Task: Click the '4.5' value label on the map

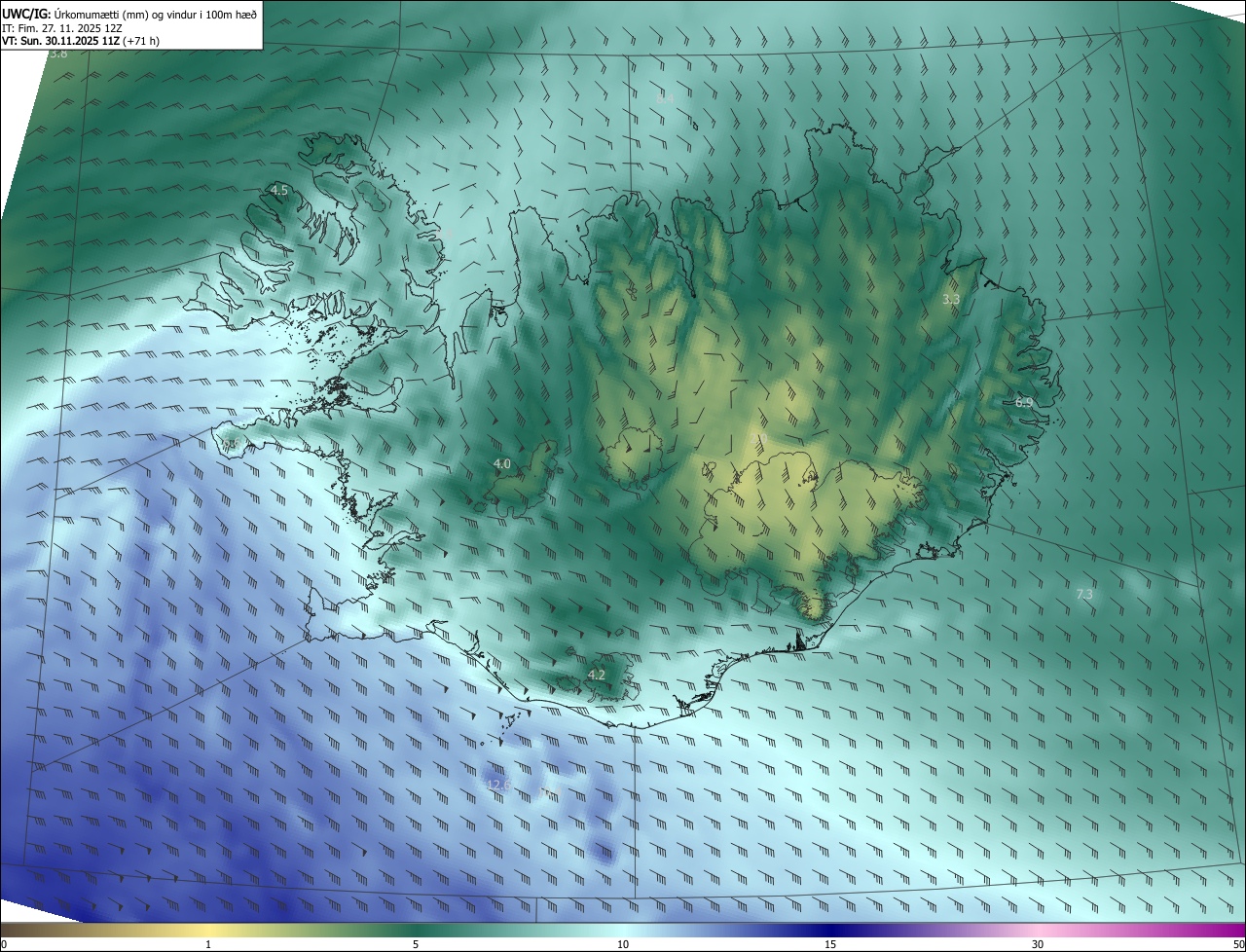Action: click(279, 191)
